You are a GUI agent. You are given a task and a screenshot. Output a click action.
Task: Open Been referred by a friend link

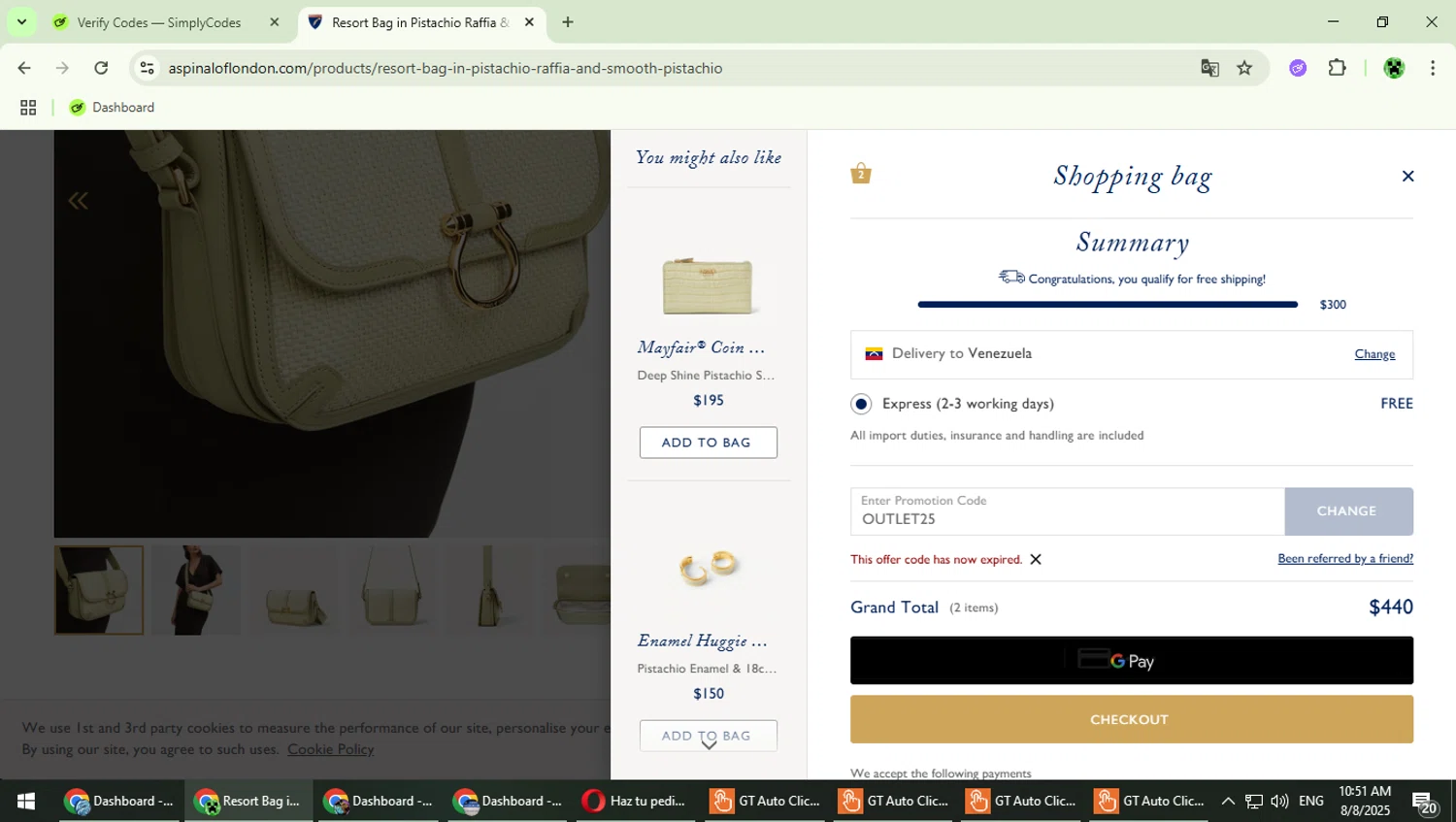pyautogui.click(x=1345, y=558)
